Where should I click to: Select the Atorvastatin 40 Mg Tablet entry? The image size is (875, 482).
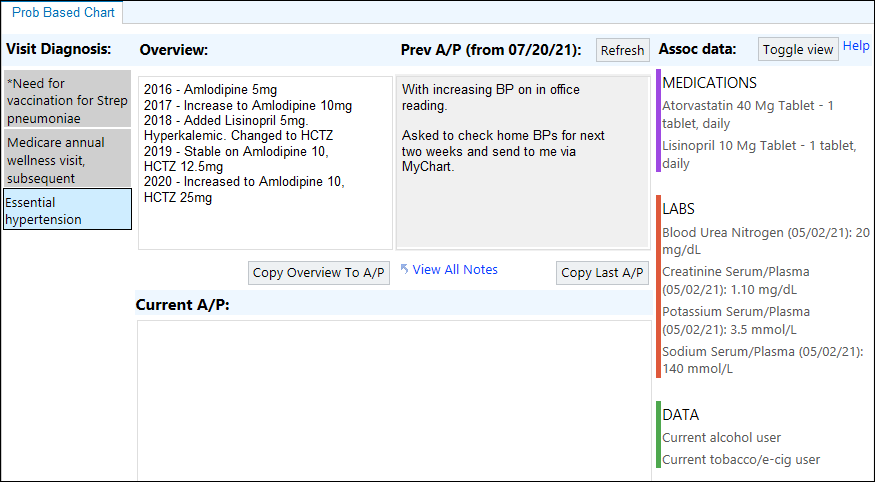[748, 114]
